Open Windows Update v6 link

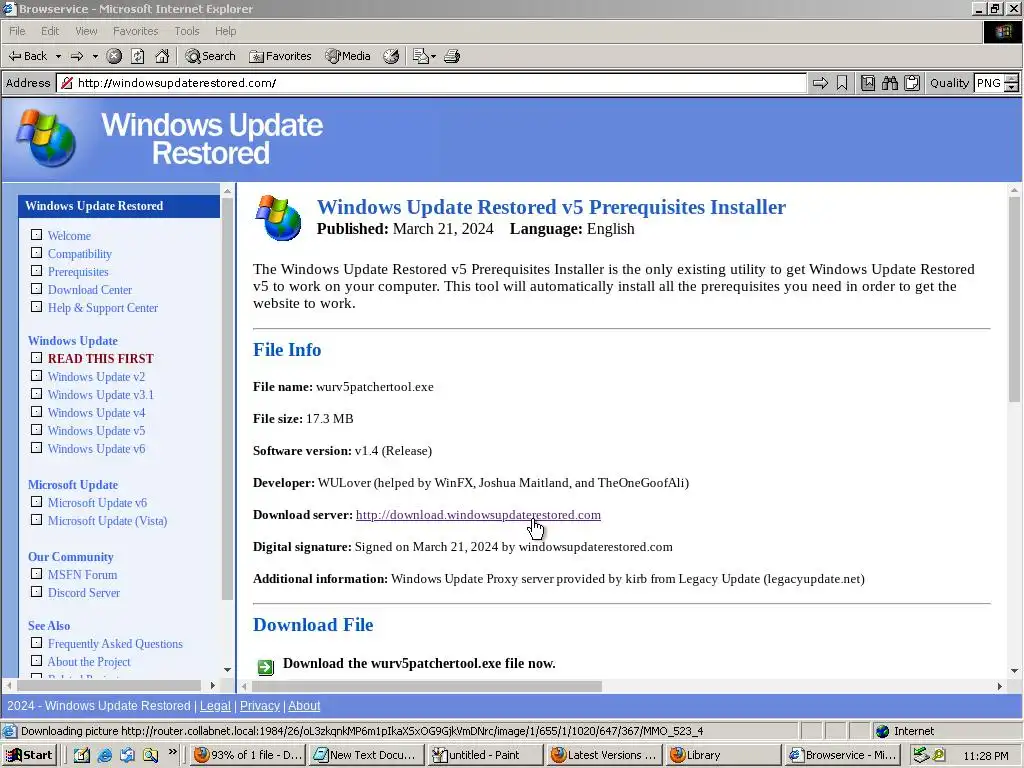(x=96, y=449)
